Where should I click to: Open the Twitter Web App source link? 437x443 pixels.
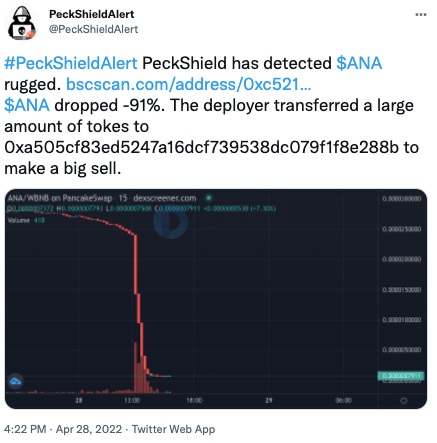tap(173, 429)
